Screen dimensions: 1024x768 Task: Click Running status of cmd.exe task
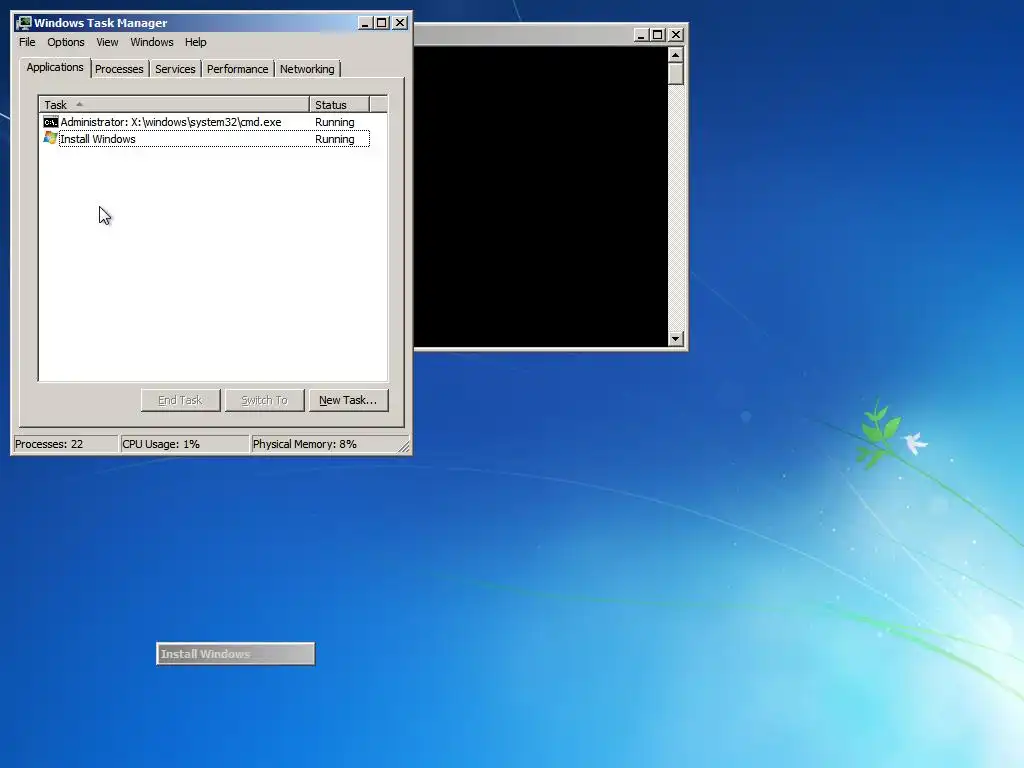coord(334,122)
